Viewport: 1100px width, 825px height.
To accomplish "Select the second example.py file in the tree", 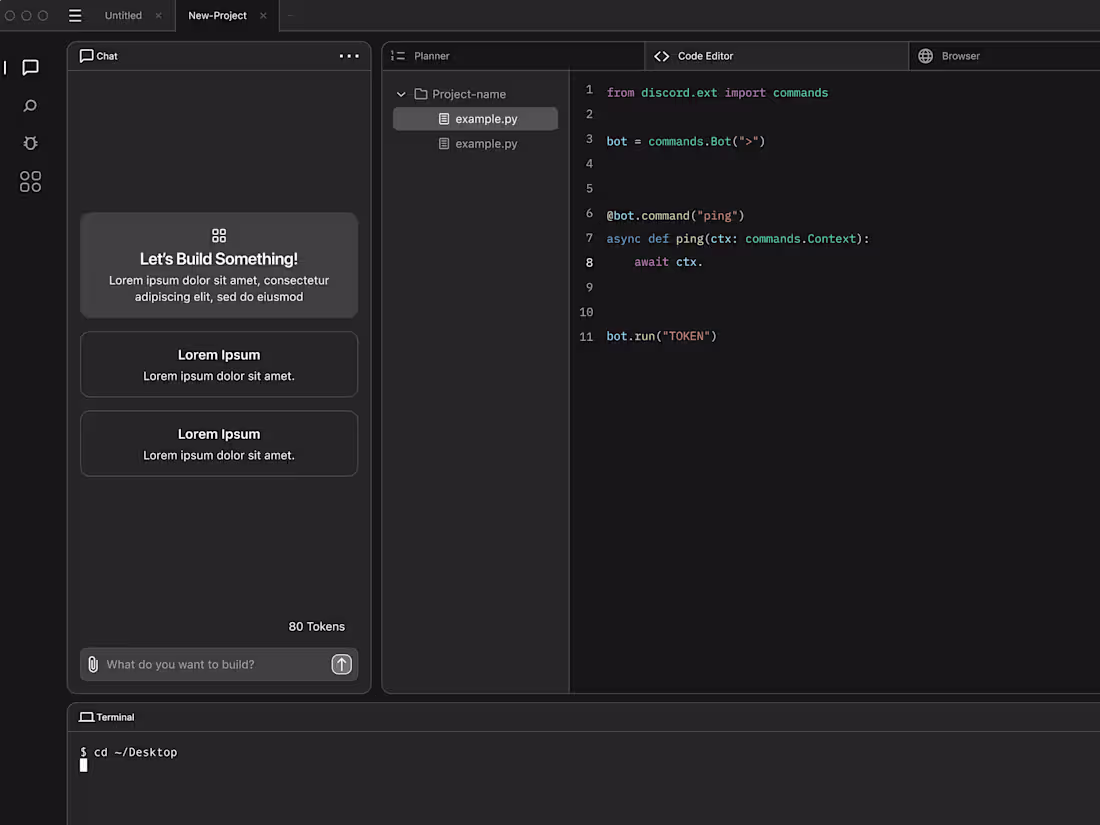I will (x=488, y=143).
